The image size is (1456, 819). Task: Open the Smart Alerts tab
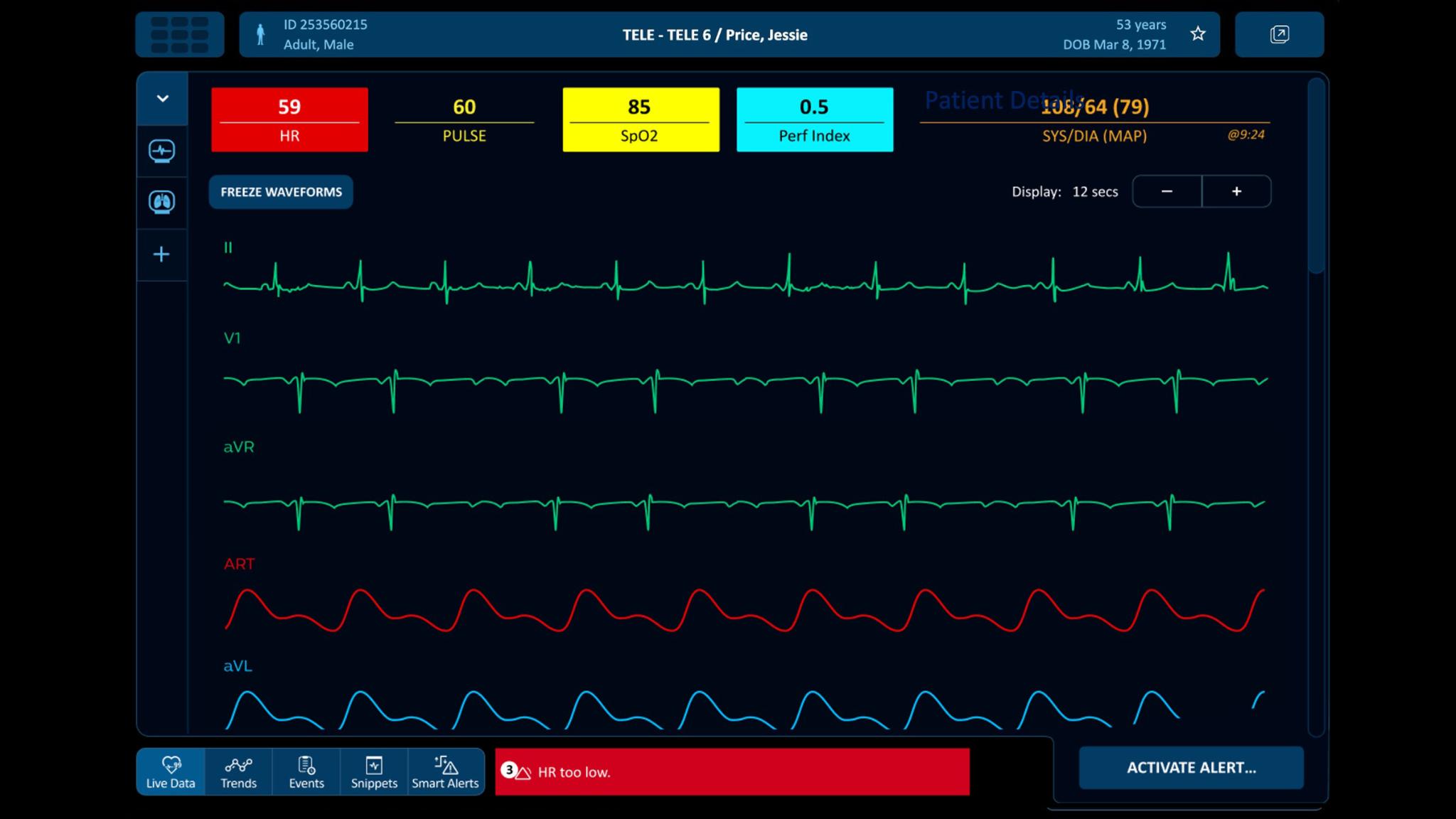click(445, 771)
